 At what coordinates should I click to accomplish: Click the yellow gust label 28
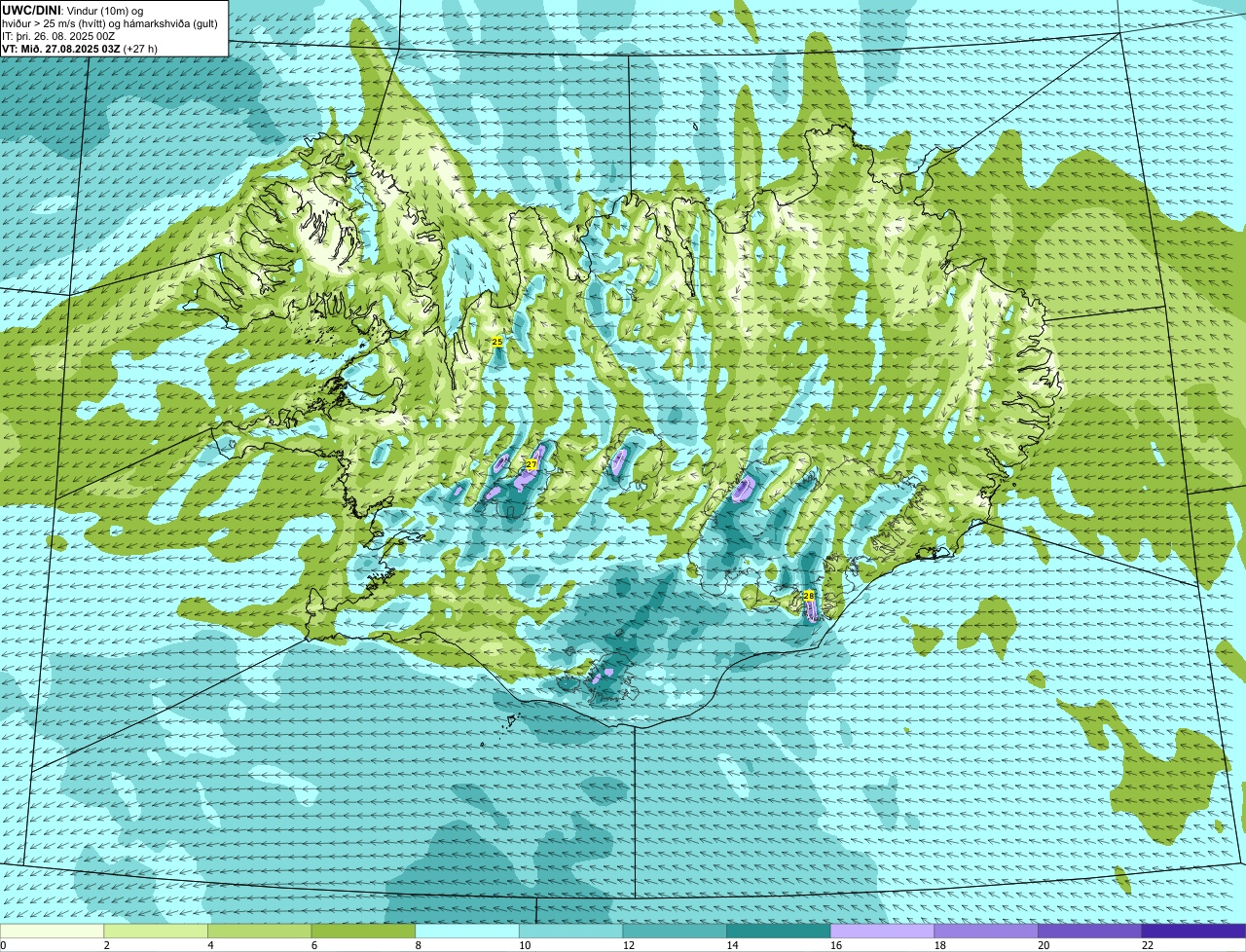(808, 595)
